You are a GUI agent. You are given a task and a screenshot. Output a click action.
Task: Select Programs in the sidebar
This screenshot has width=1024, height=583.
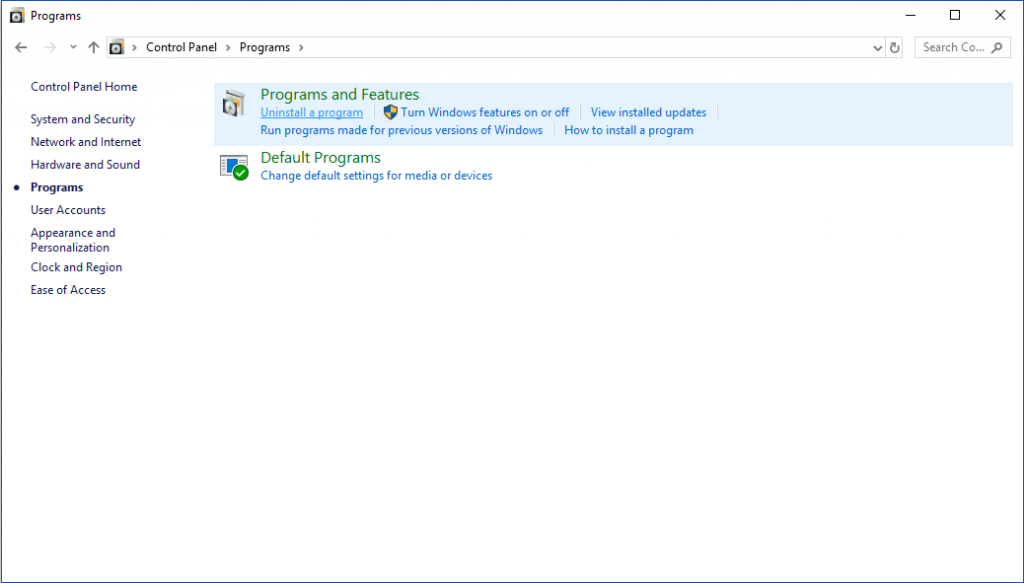[x=57, y=187]
